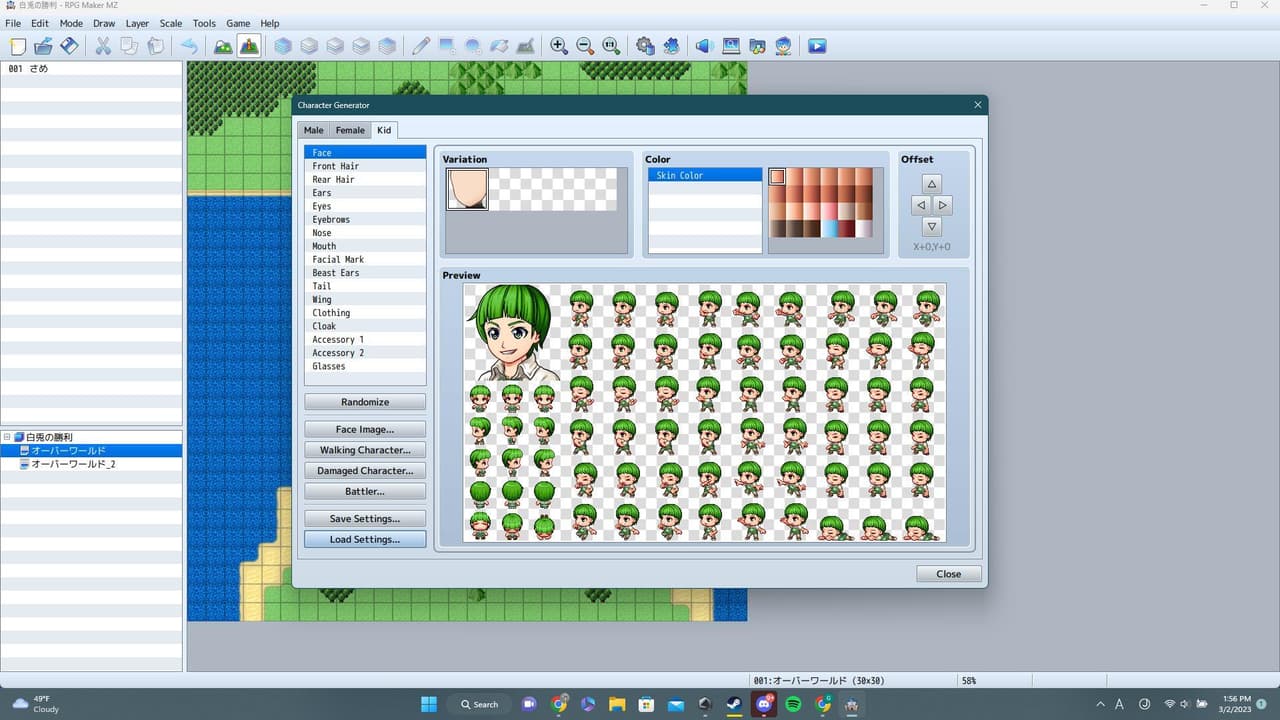Click the offset down arrow

pyautogui.click(x=932, y=227)
